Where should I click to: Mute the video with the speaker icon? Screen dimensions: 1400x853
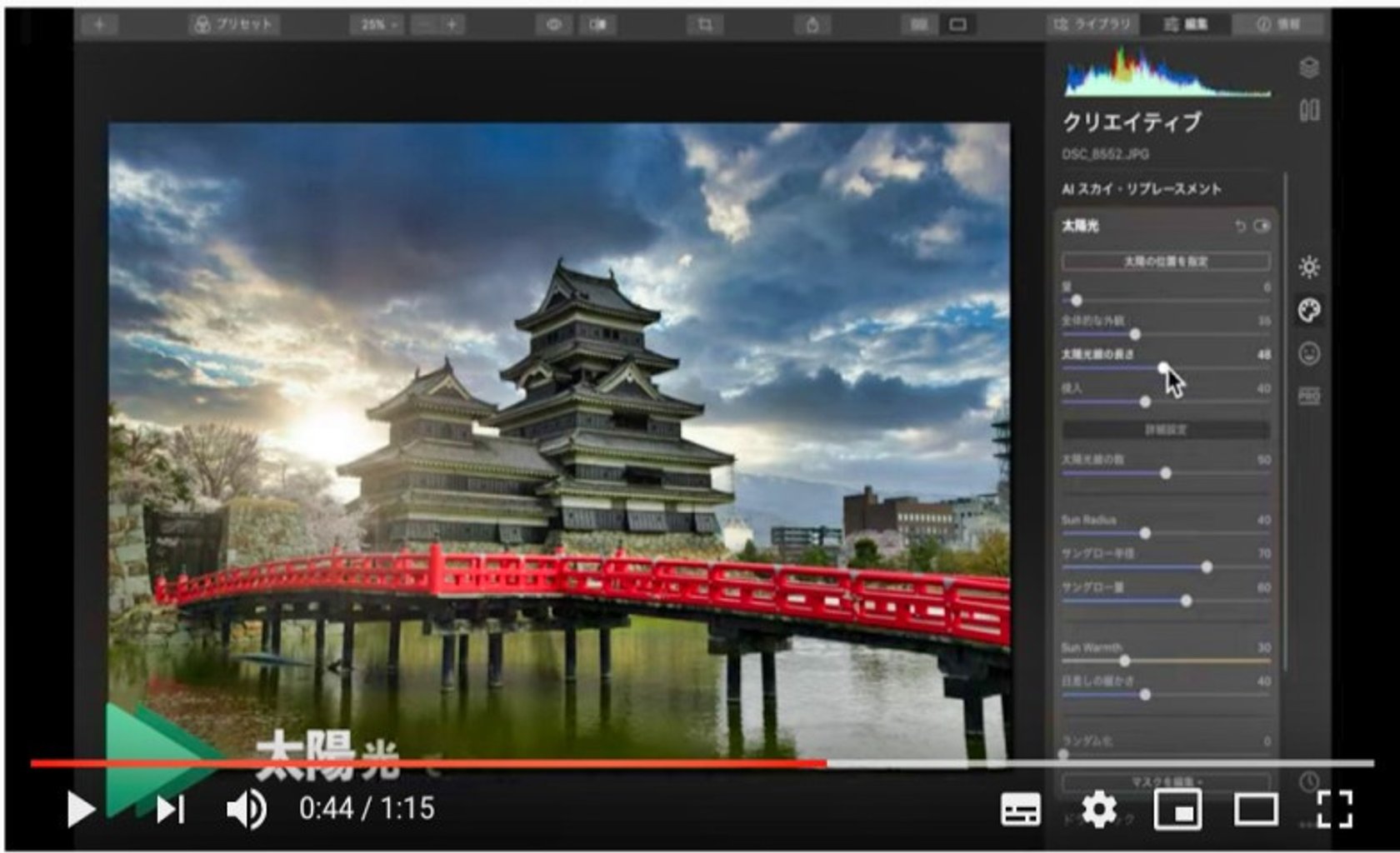[247, 809]
